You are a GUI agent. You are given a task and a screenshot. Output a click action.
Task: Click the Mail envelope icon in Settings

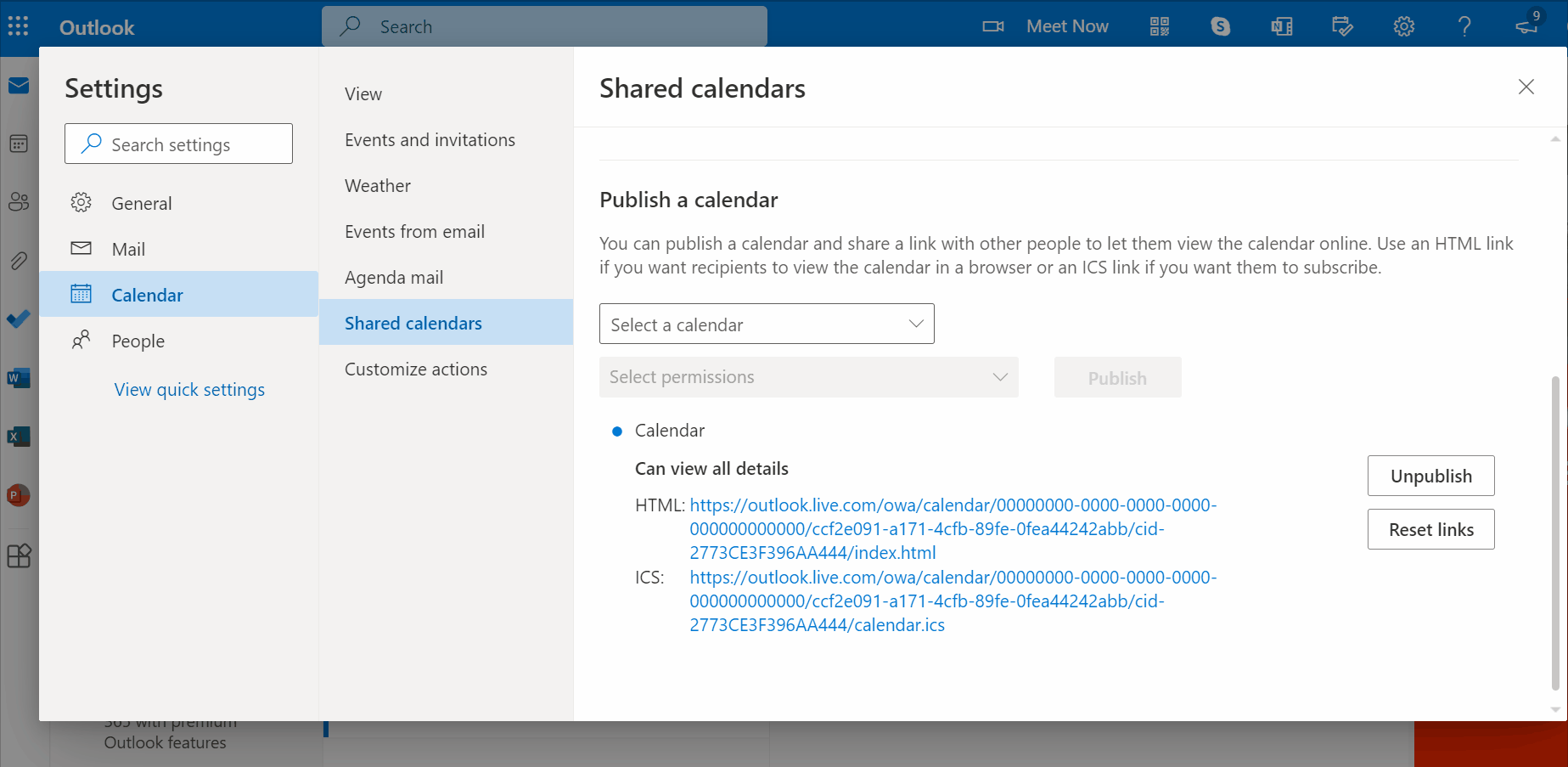pyautogui.click(x=81, y=248)
